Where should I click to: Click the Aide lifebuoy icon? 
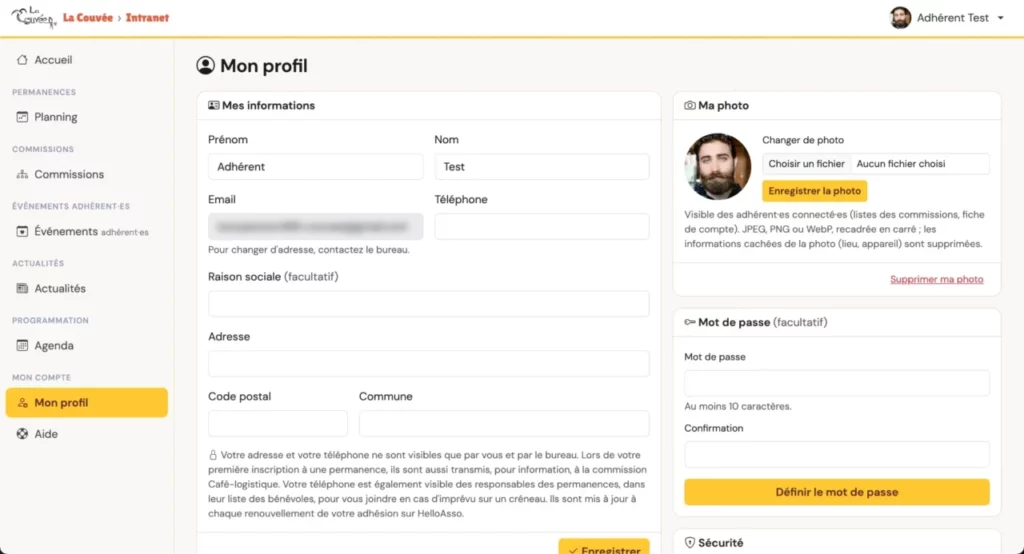22,434
